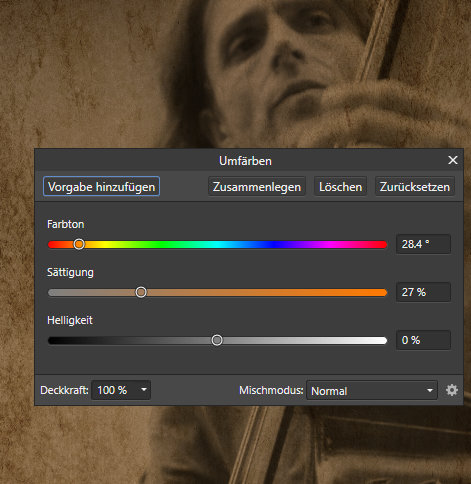Click the cyan area of the Farbton bar
This screenshot has height=484, width=471.
218,245
